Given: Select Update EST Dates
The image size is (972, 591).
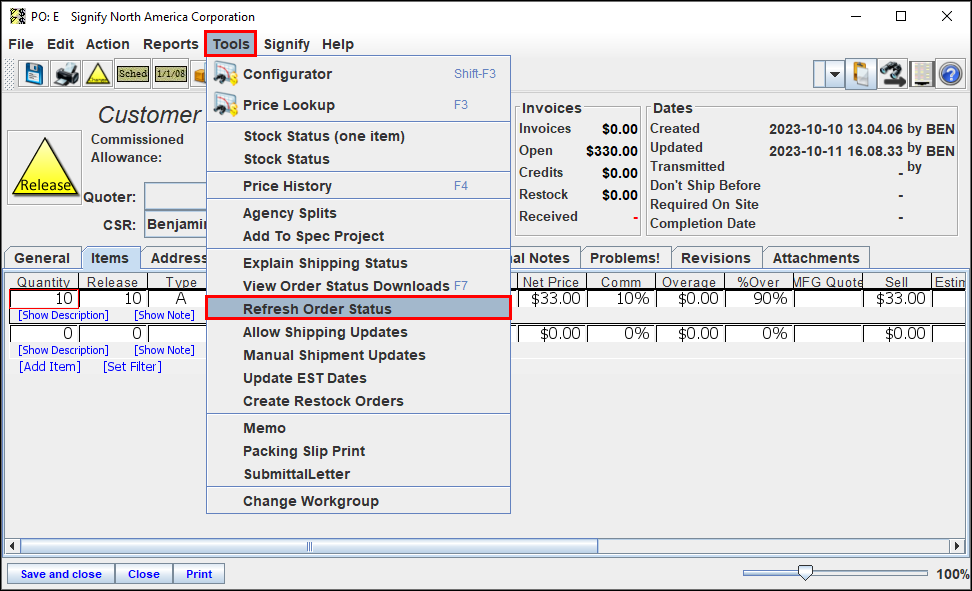Looking at the screenshot, I should coord(358,378).
